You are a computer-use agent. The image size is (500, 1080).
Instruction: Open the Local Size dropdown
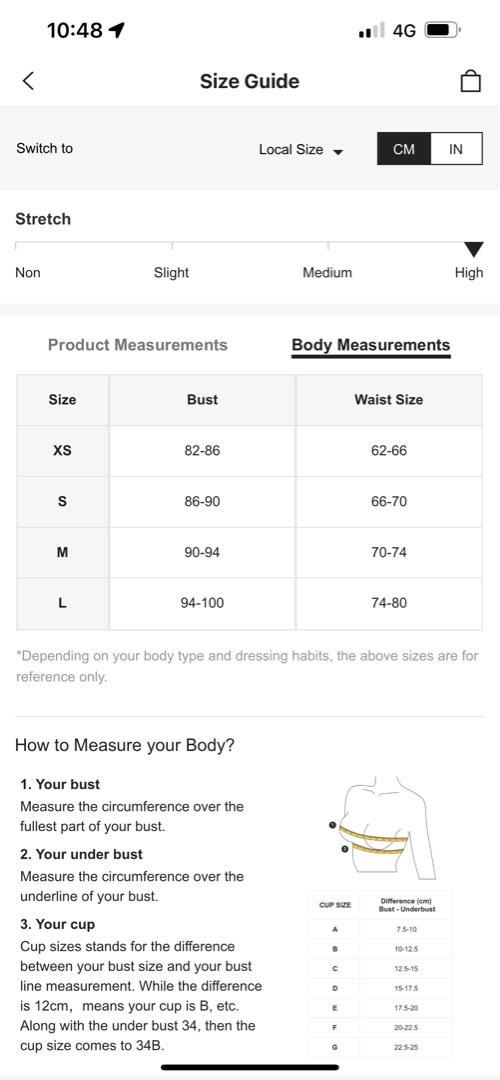tap(301, 149)
